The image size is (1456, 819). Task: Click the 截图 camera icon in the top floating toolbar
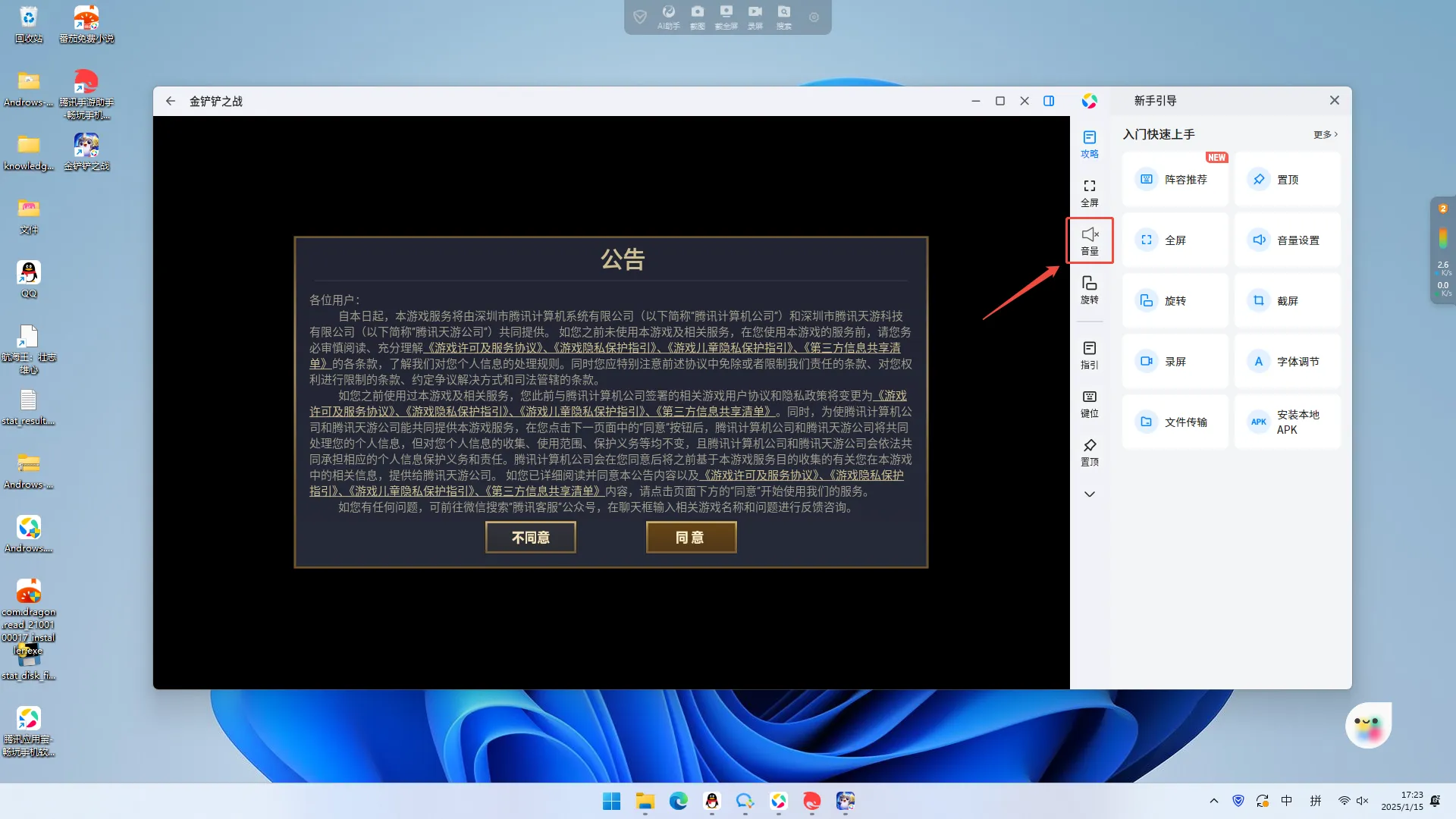(x=697, y=17)
